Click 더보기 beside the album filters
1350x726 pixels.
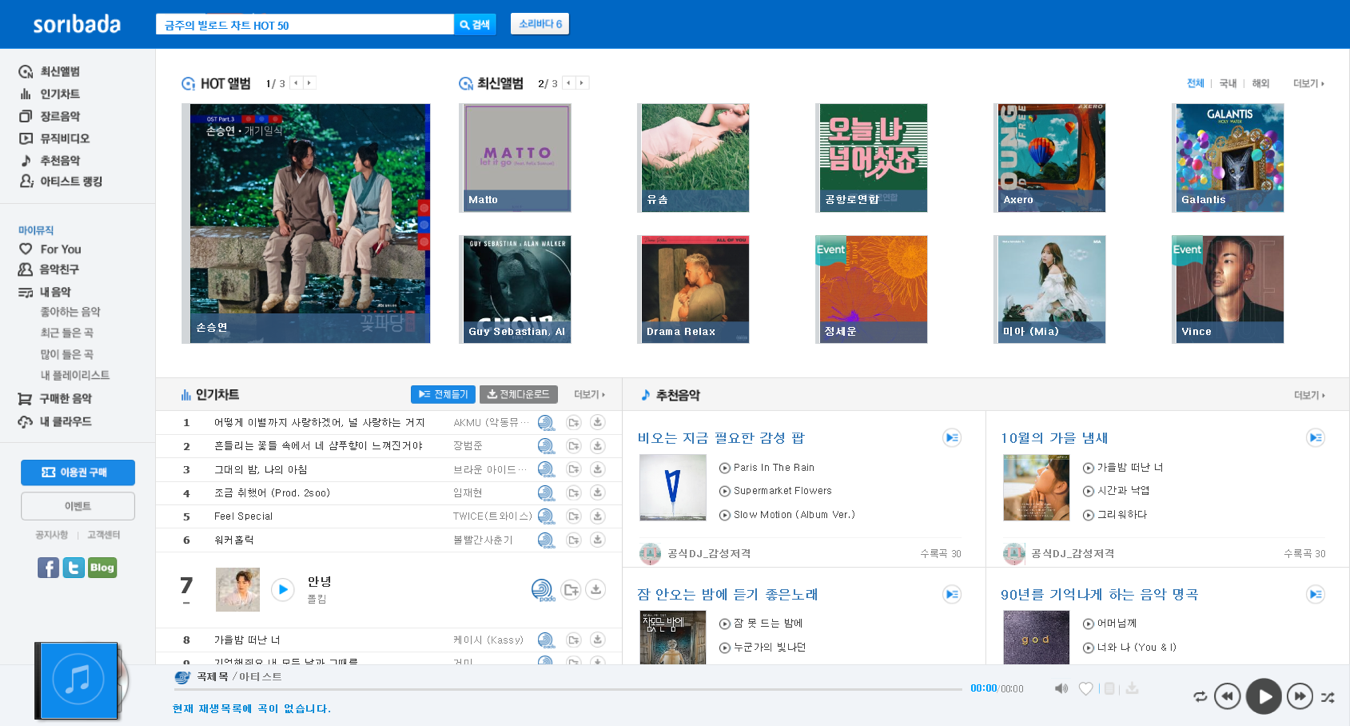pyautogui.click(x=1308, y=83)
